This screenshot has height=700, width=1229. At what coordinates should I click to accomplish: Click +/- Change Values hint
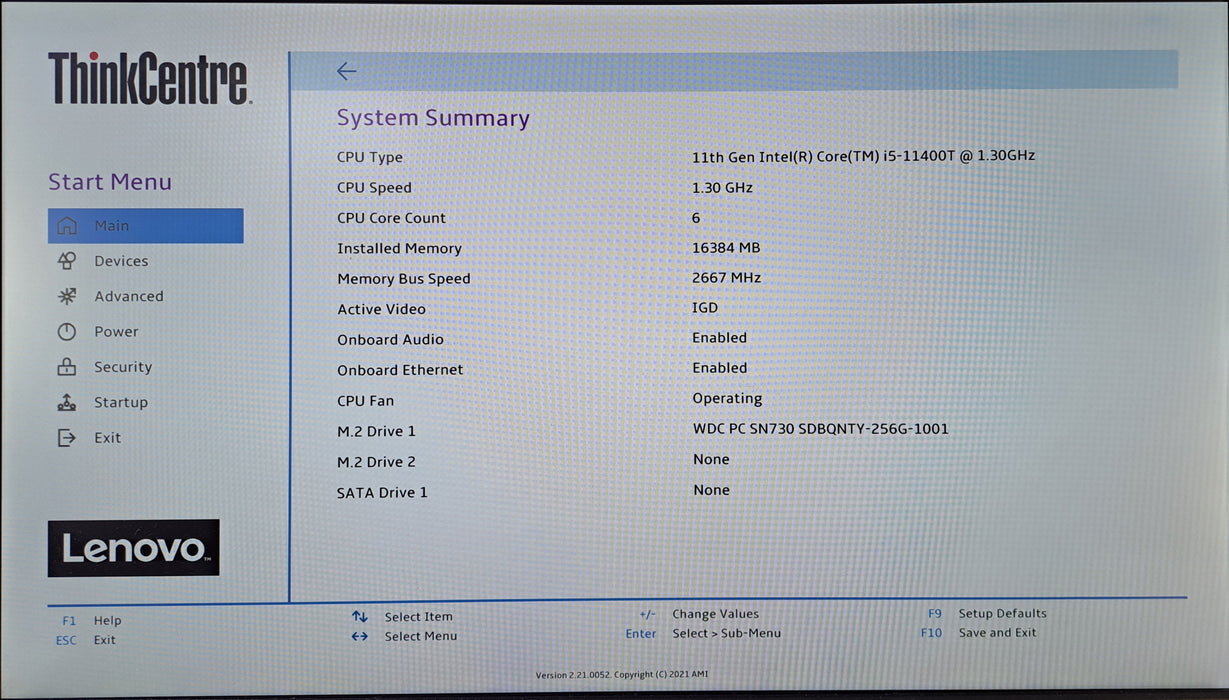coord(699,614)
